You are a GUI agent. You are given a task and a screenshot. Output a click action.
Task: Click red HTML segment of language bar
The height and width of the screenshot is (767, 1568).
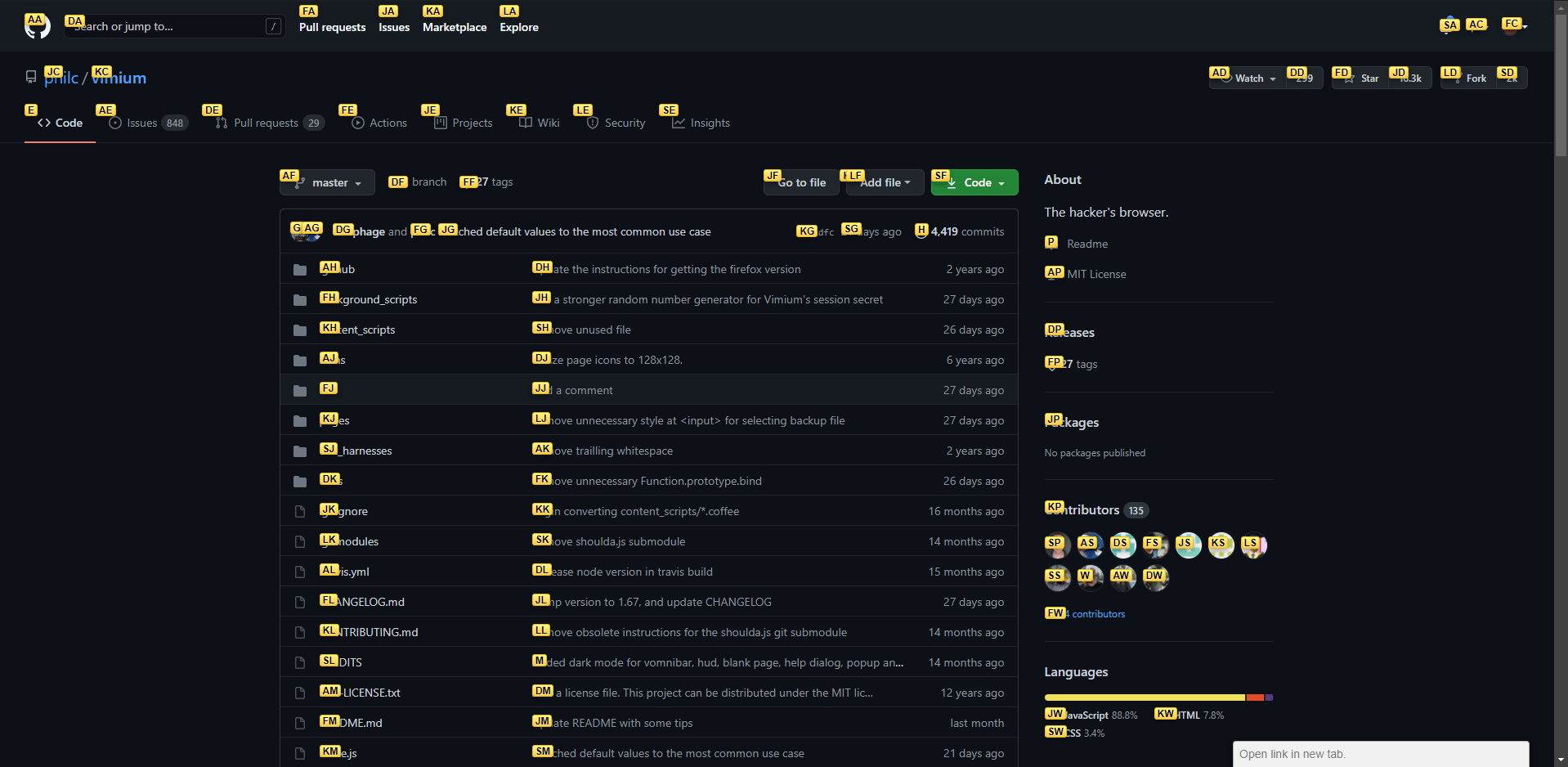pyautogui.click(x=1255, y=697)
